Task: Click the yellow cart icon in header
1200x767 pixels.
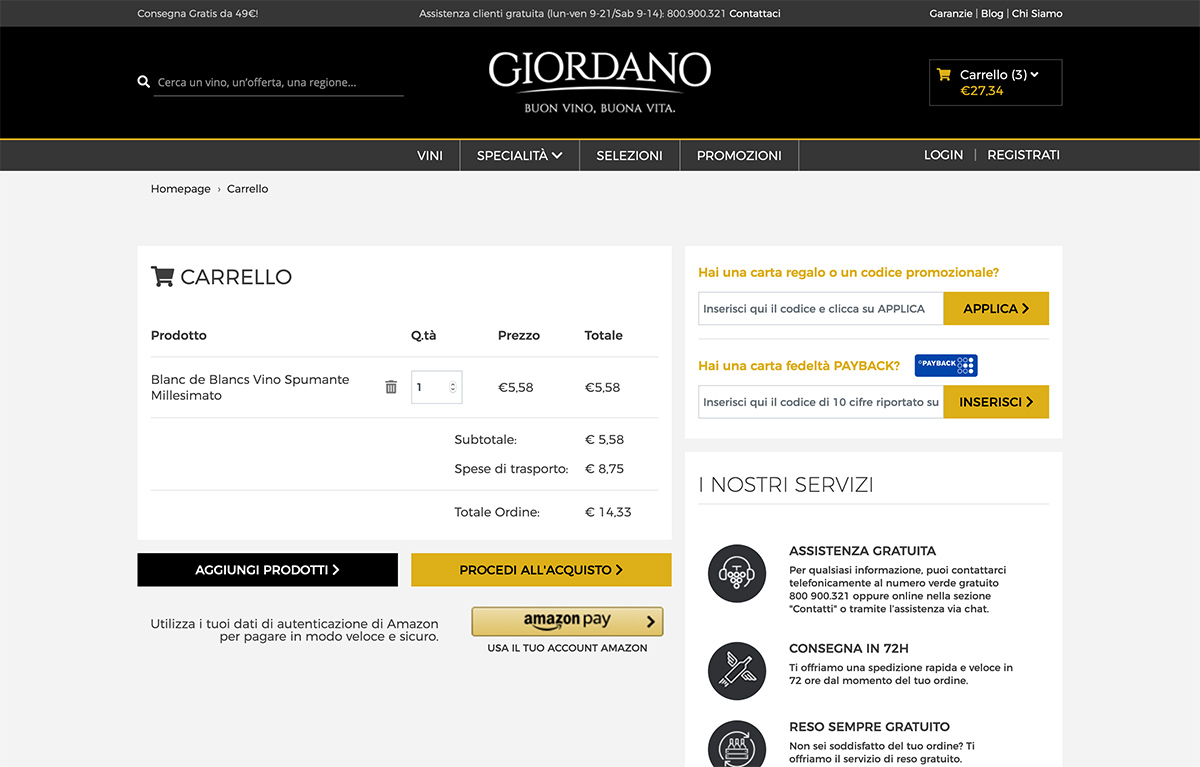Action: click(x=943, y=74)
